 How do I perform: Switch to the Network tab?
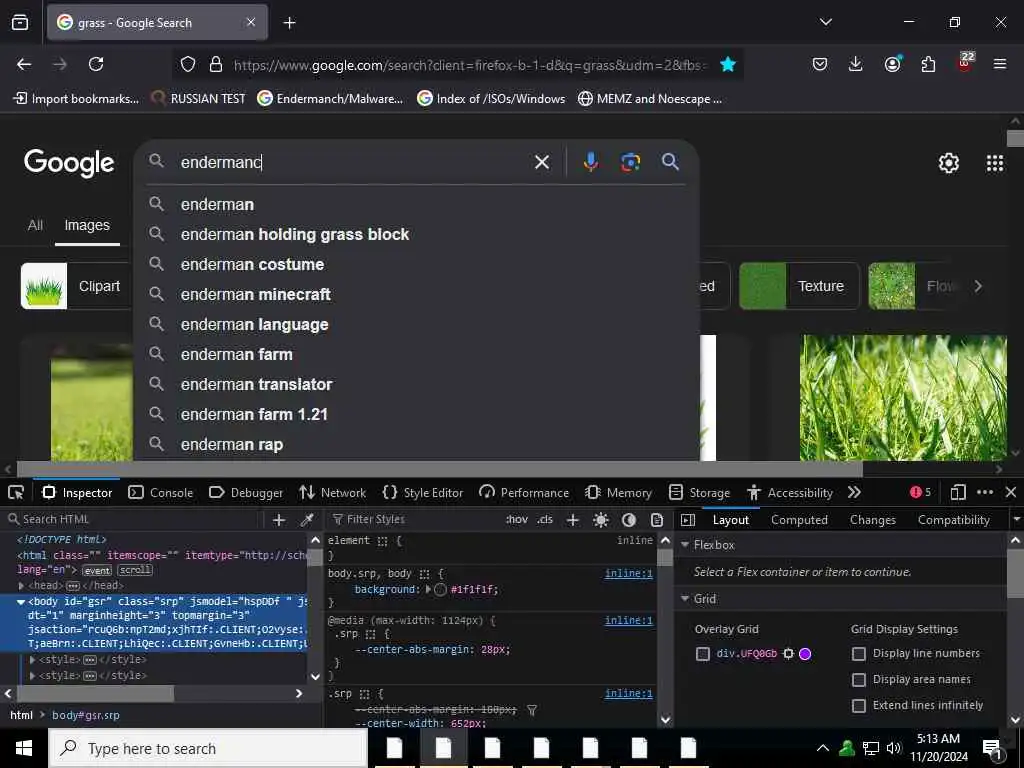click(x=332, y=493)
